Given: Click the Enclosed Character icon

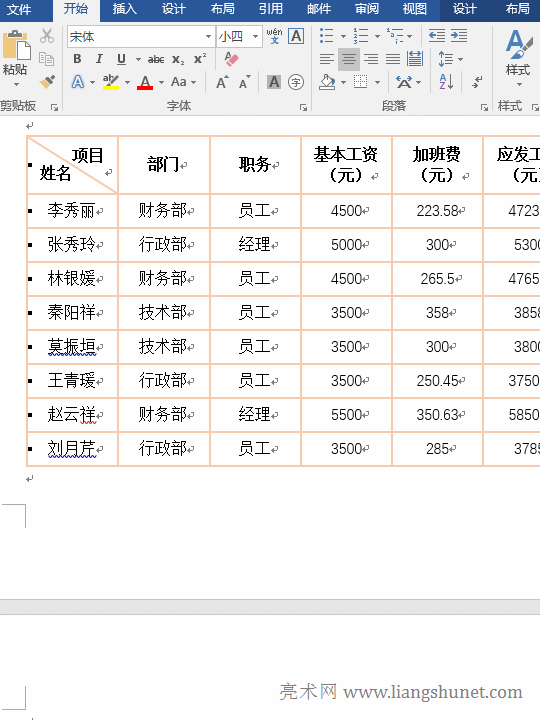Looking at the screenshot, I should pos(296,82).
